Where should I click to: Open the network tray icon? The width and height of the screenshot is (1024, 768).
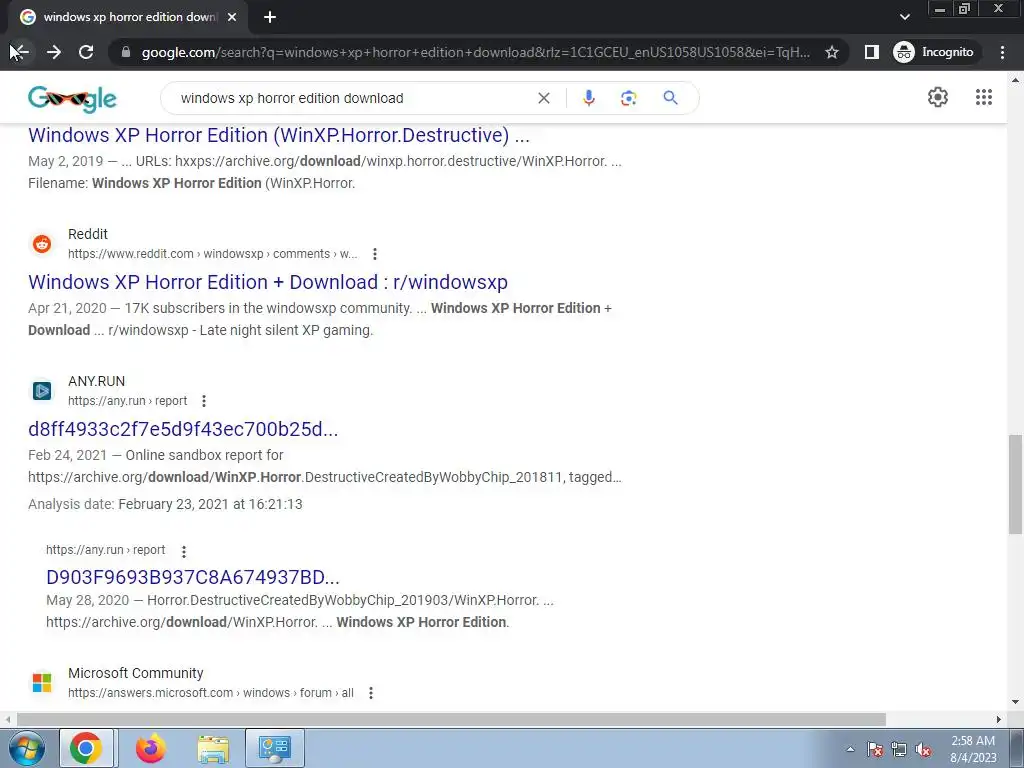pos(899,749)
